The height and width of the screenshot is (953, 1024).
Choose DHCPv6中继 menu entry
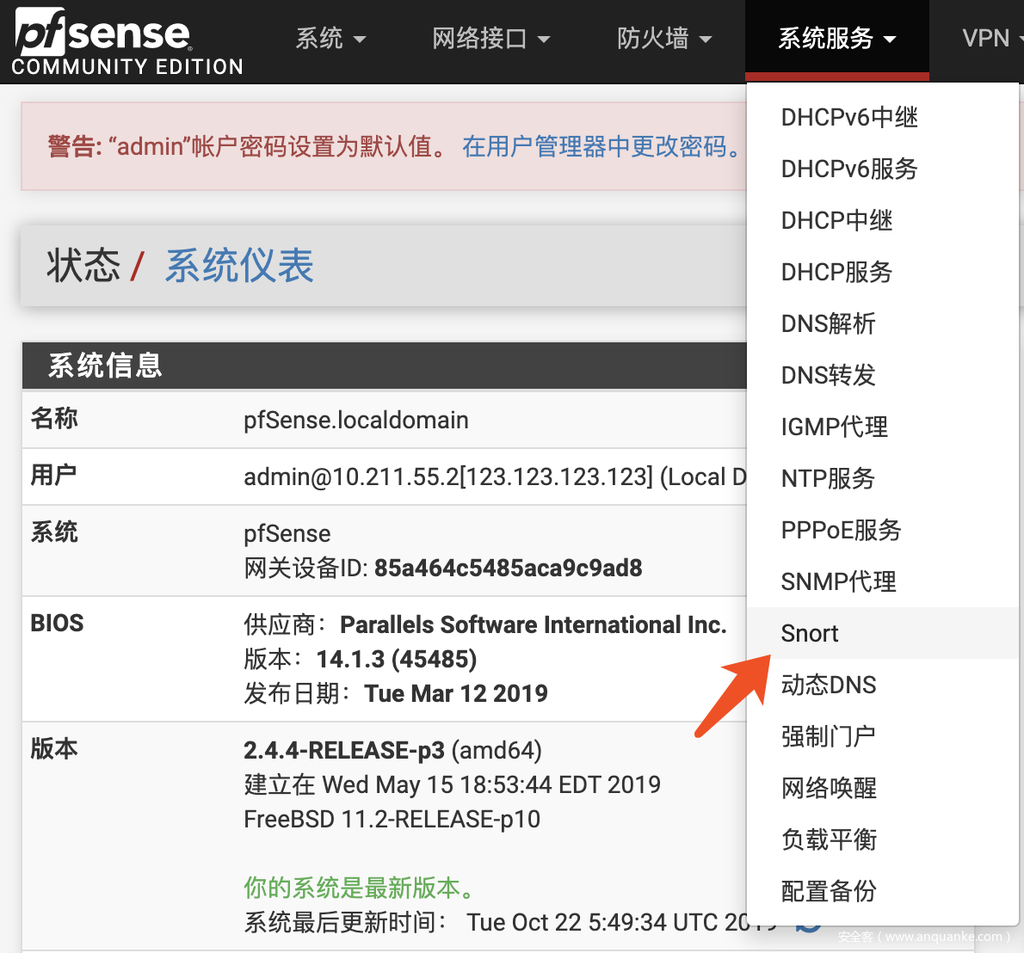pyautogui.click(x=849, y=117)
